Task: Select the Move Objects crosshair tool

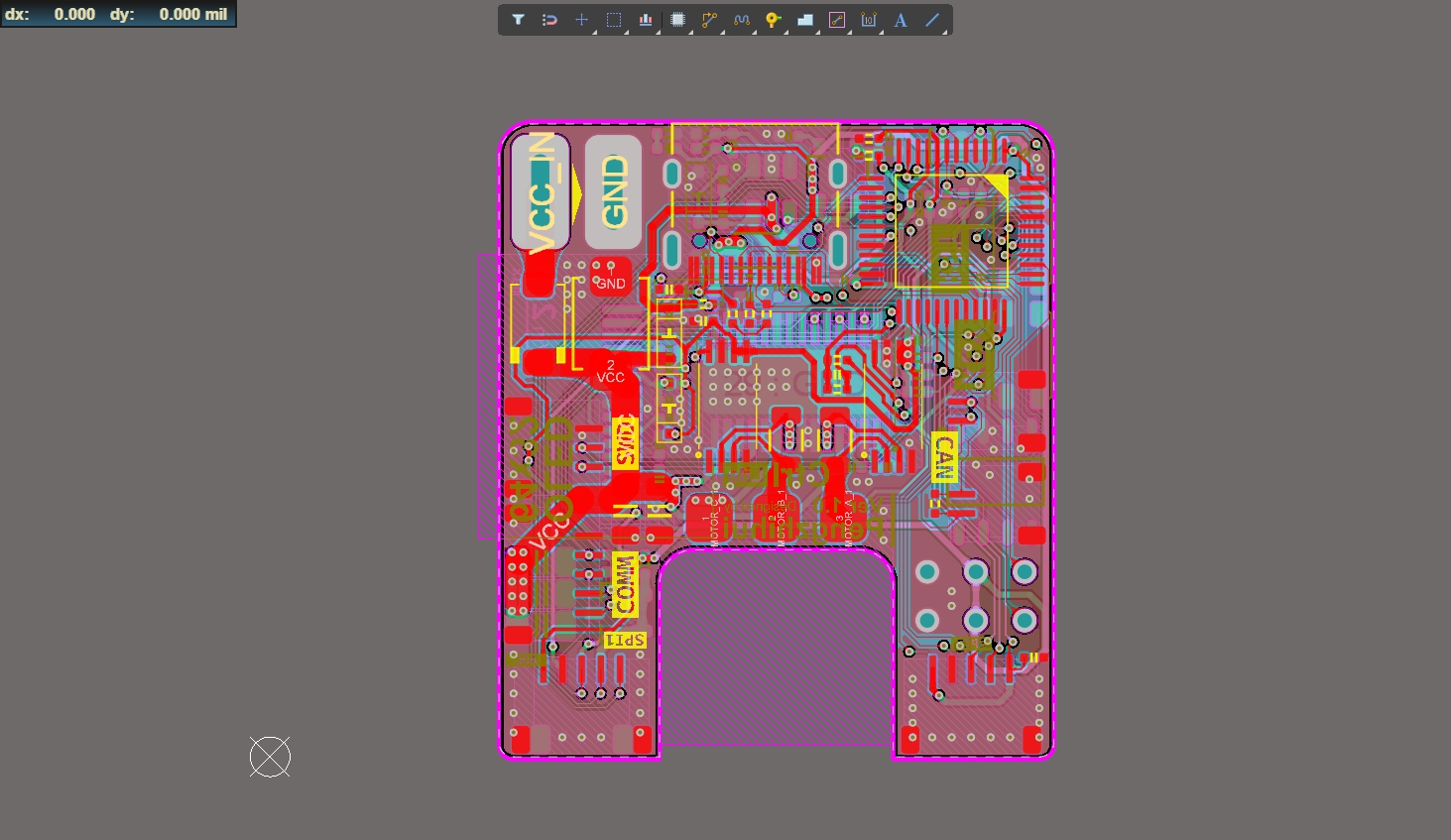Action: pyautogui.click(x=582, y=20)
